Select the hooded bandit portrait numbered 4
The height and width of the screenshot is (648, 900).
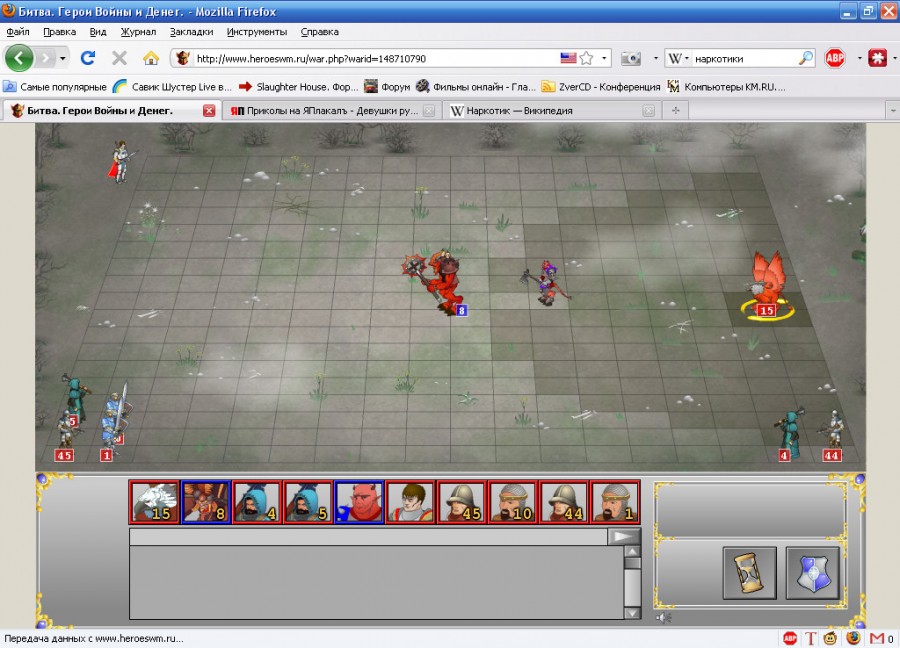(257, 502)
